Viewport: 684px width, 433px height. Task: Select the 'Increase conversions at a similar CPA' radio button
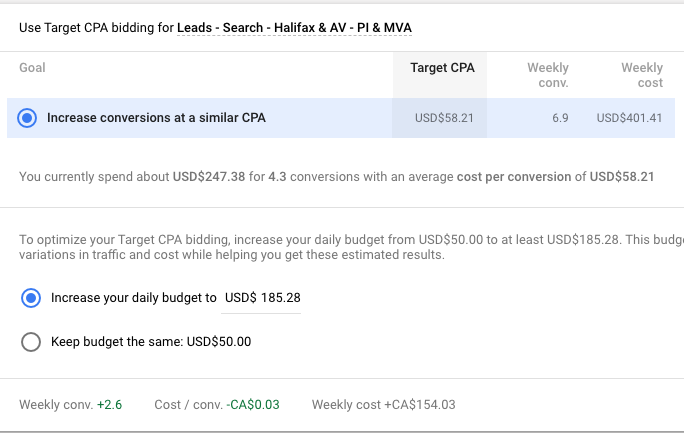[x=28, y=118]
